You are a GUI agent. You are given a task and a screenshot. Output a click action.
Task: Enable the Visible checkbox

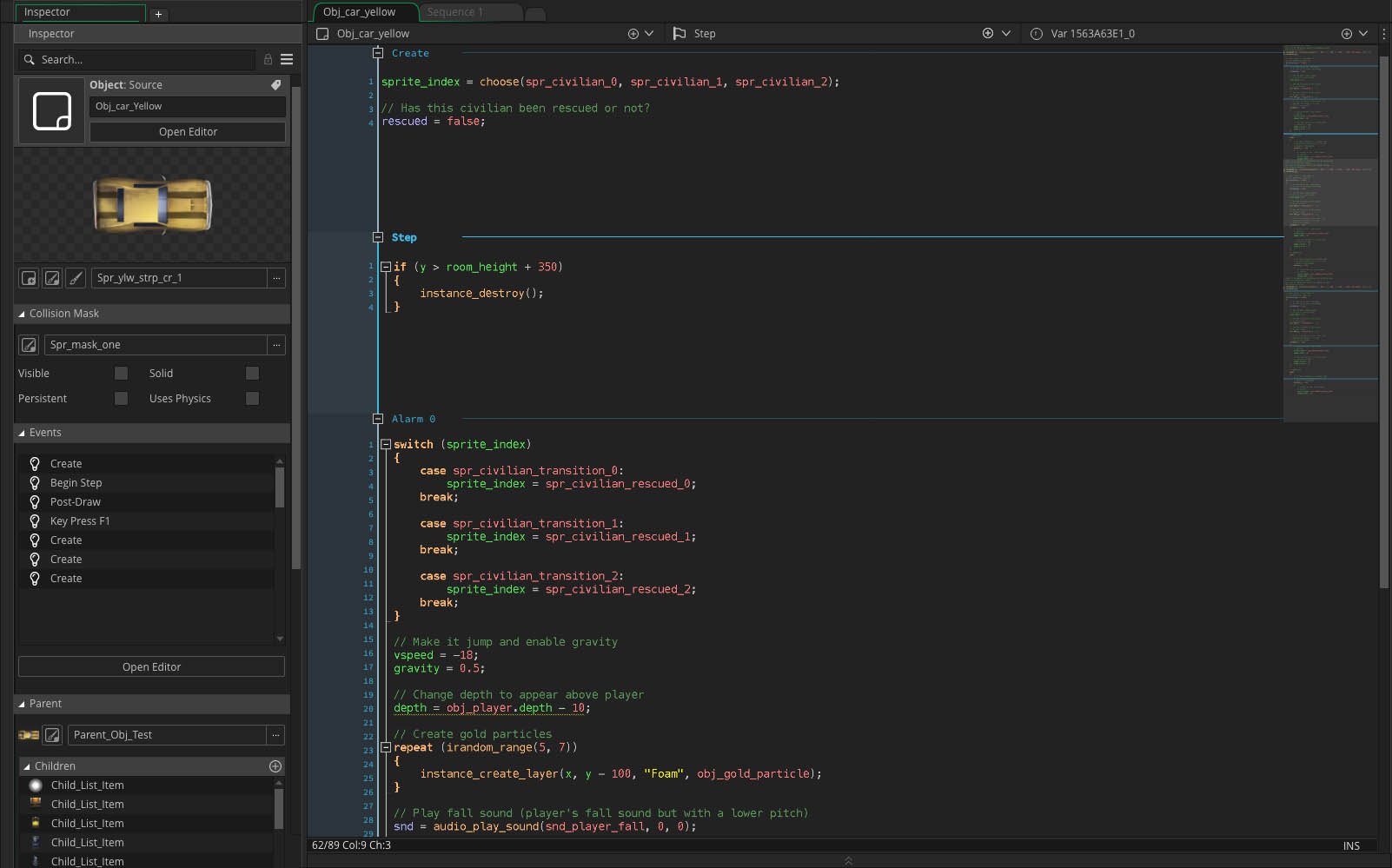click(x=122, y=373)
